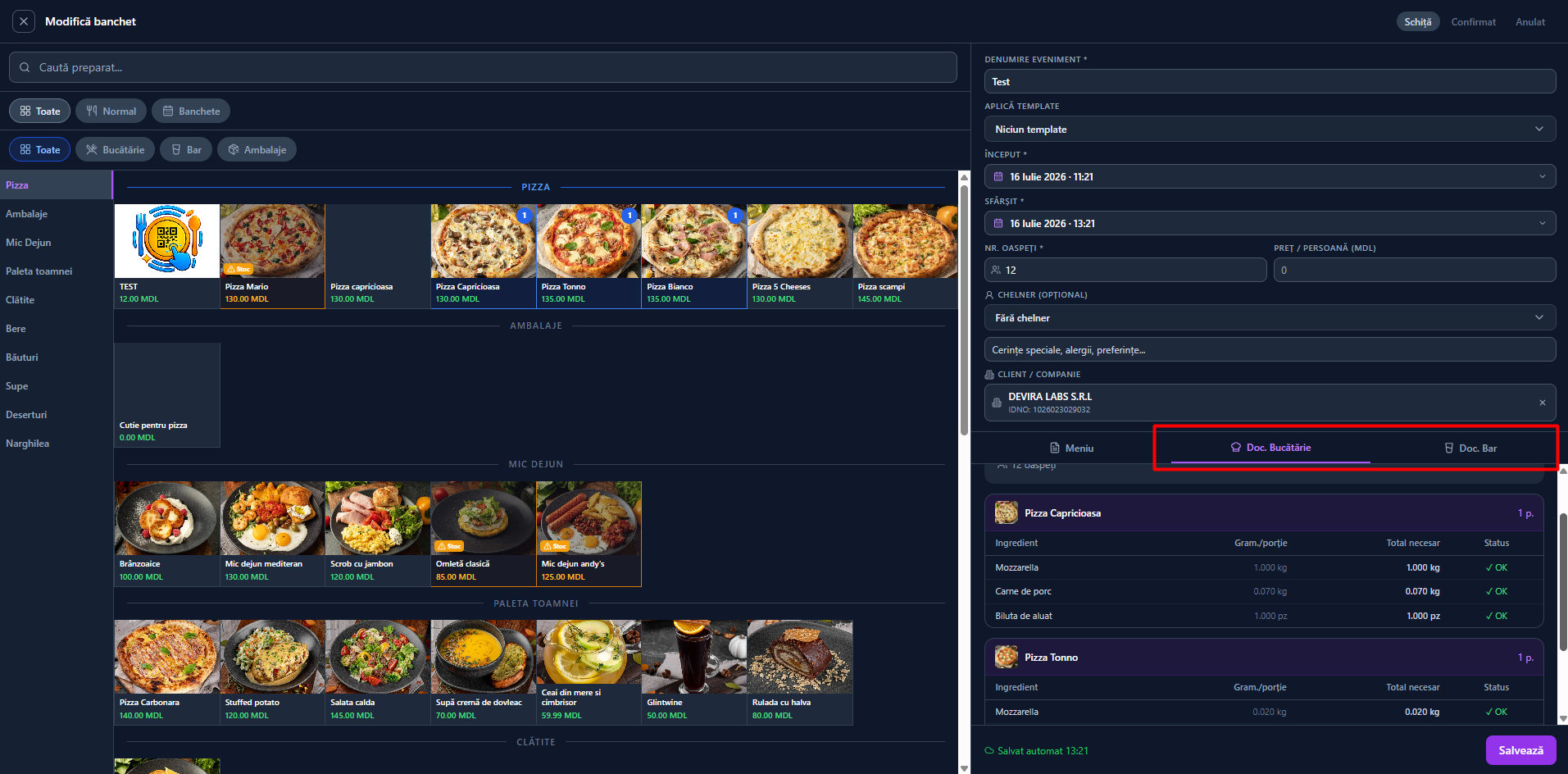
Task: Remove DEVIRA LABS S.R.L client with x icon
Action: point(1542,403)
